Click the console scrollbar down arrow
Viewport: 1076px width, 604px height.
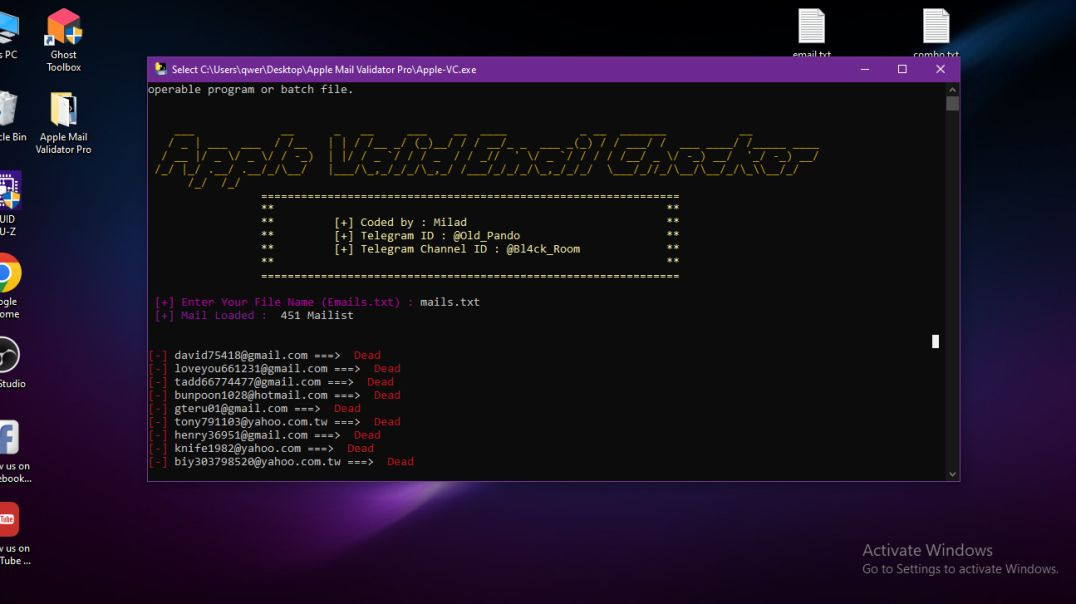click(952, 474)
